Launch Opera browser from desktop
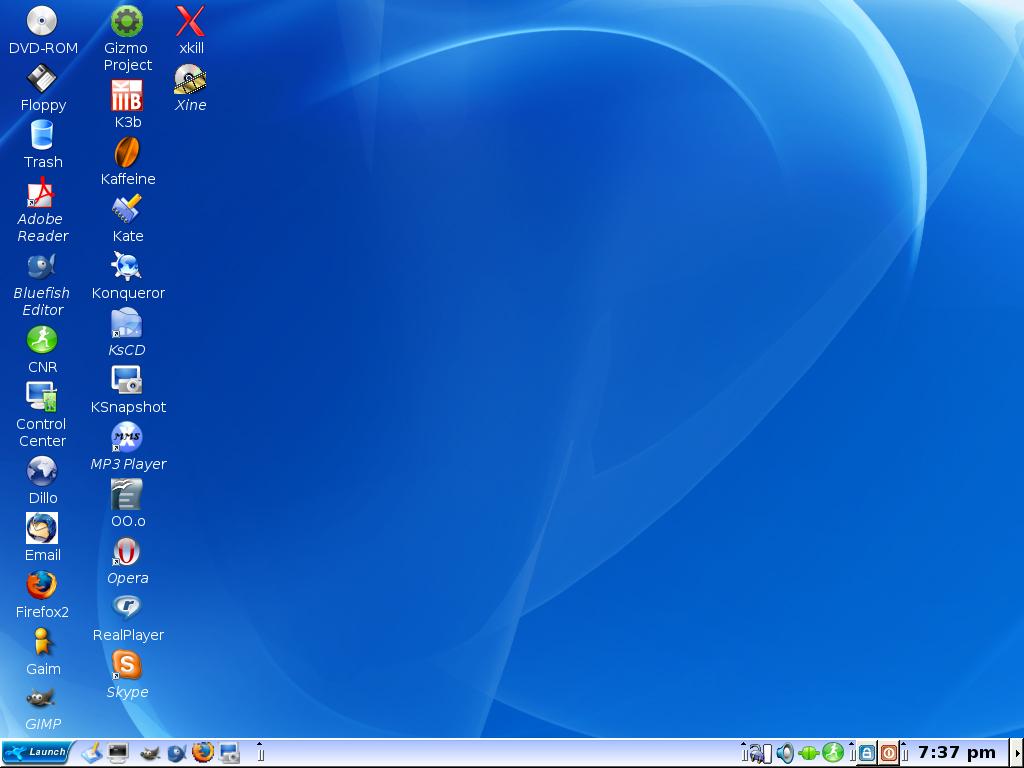1024x768 pixels. (127, 552)
